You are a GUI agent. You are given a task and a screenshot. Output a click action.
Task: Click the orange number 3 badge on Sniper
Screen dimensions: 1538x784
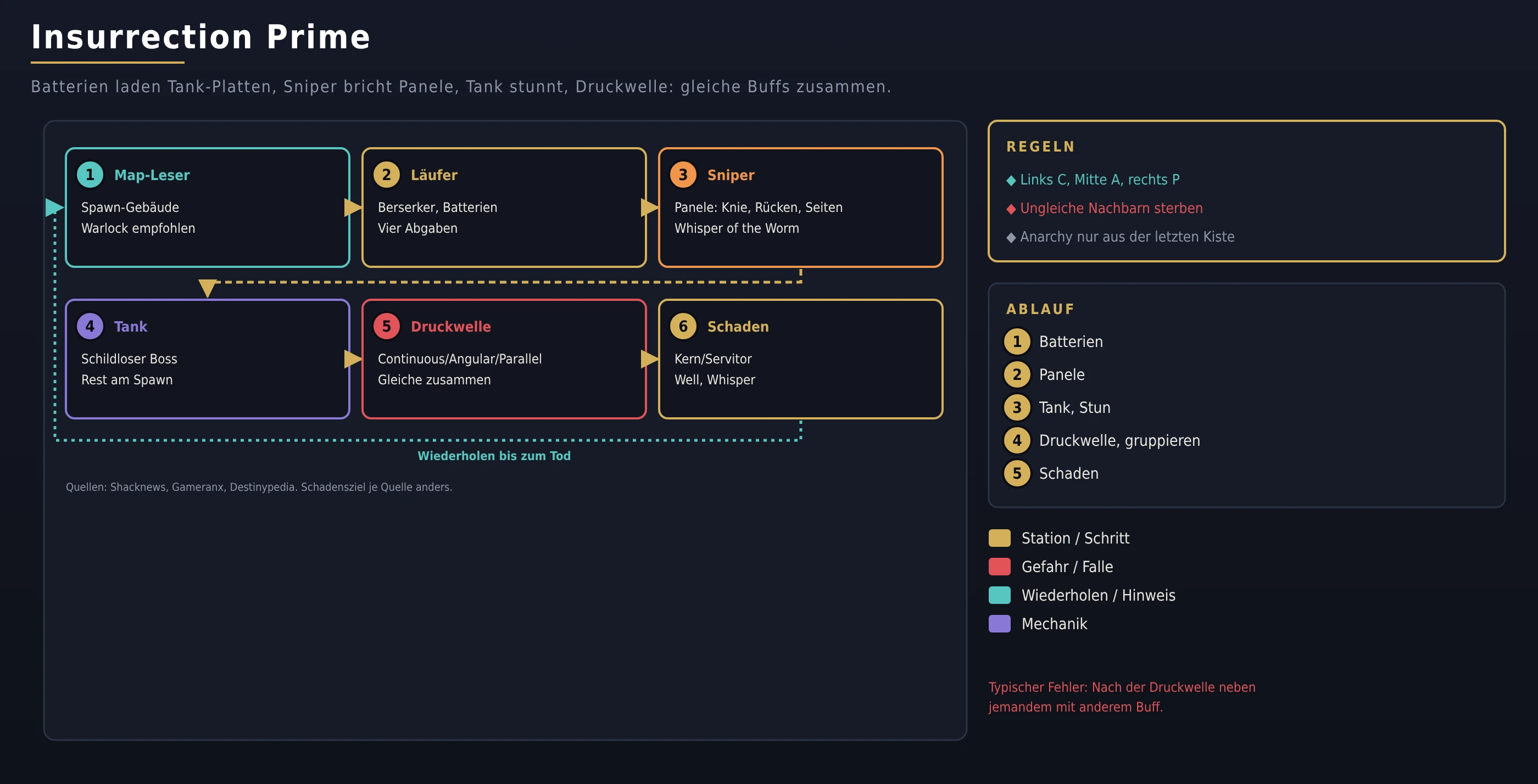(x=683, y=175)
